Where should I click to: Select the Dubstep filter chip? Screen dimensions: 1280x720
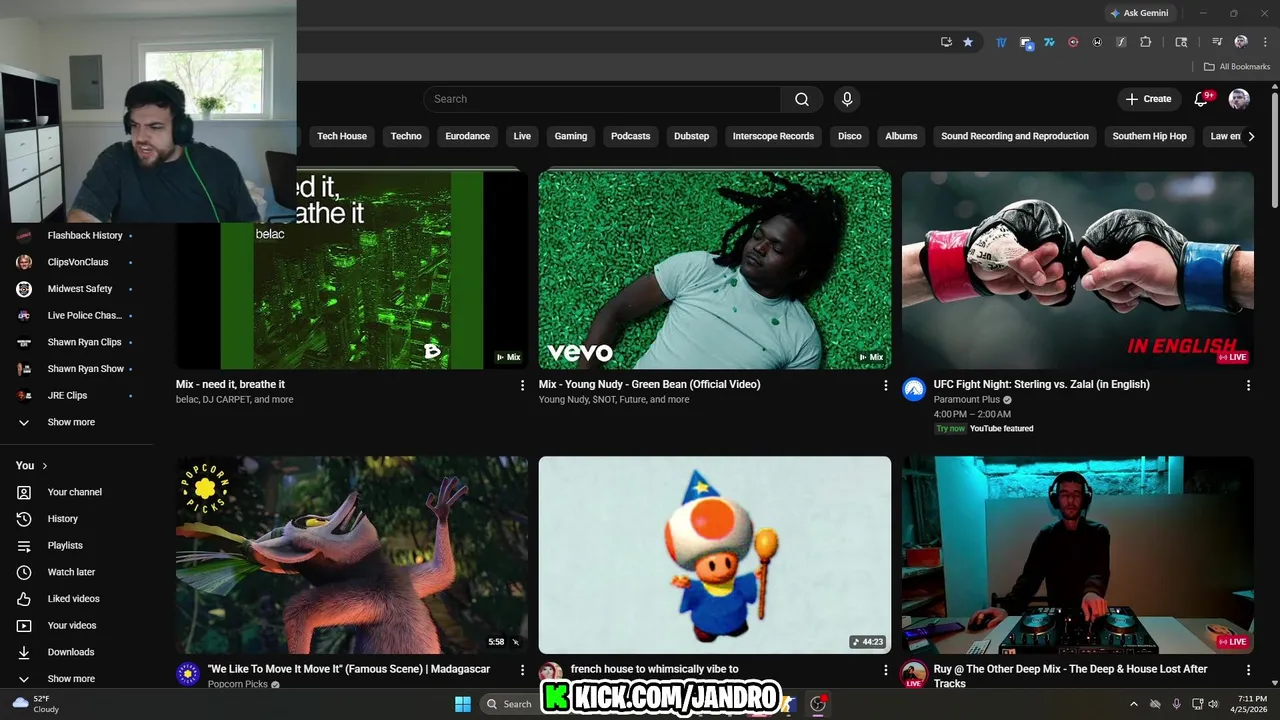click(x=691, y=136)
